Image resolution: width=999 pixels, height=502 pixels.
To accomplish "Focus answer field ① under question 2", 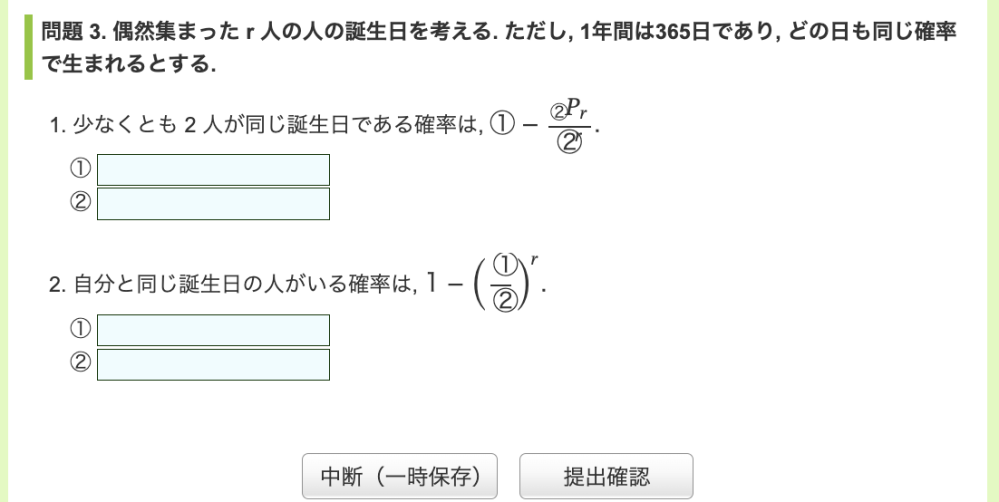I will [x=213, y=330].
